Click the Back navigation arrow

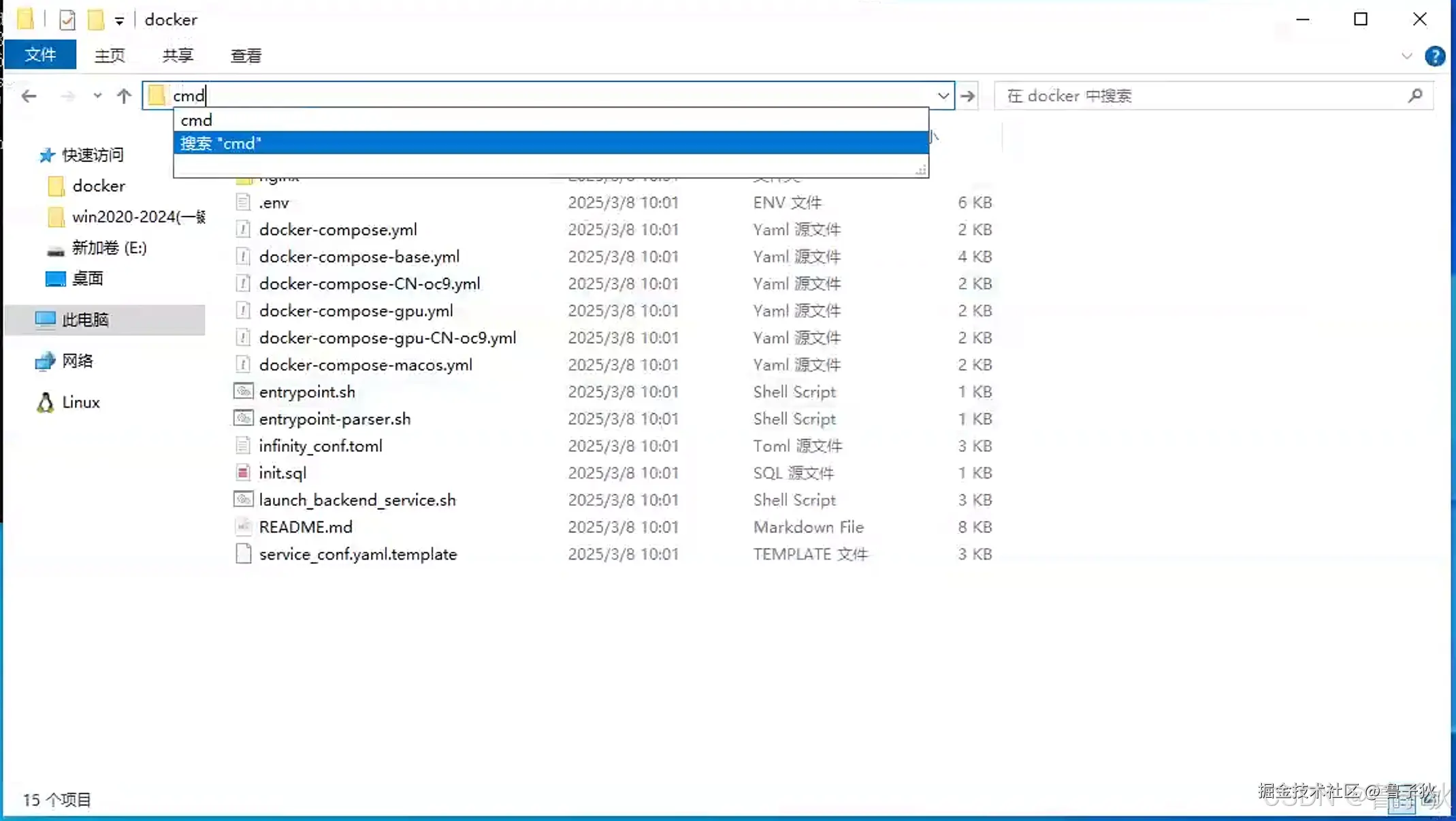[29, 96]
